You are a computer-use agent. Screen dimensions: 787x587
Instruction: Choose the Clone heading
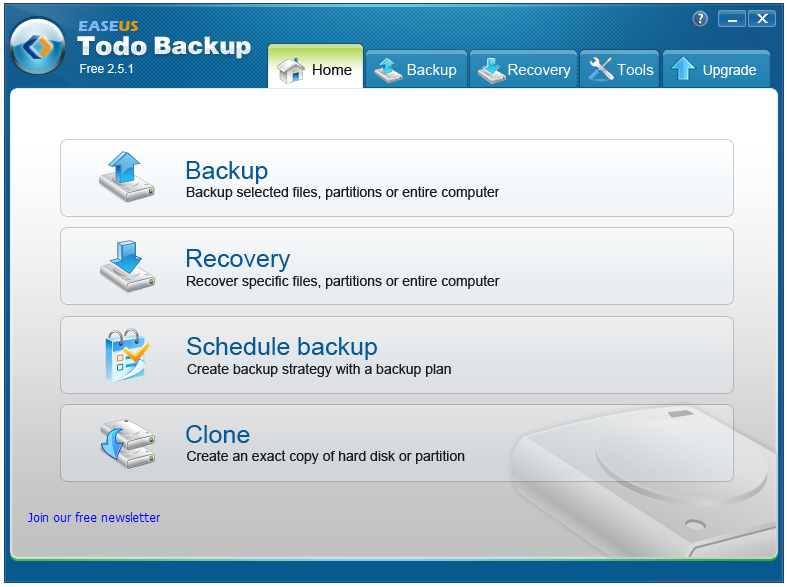coord(218,434)
